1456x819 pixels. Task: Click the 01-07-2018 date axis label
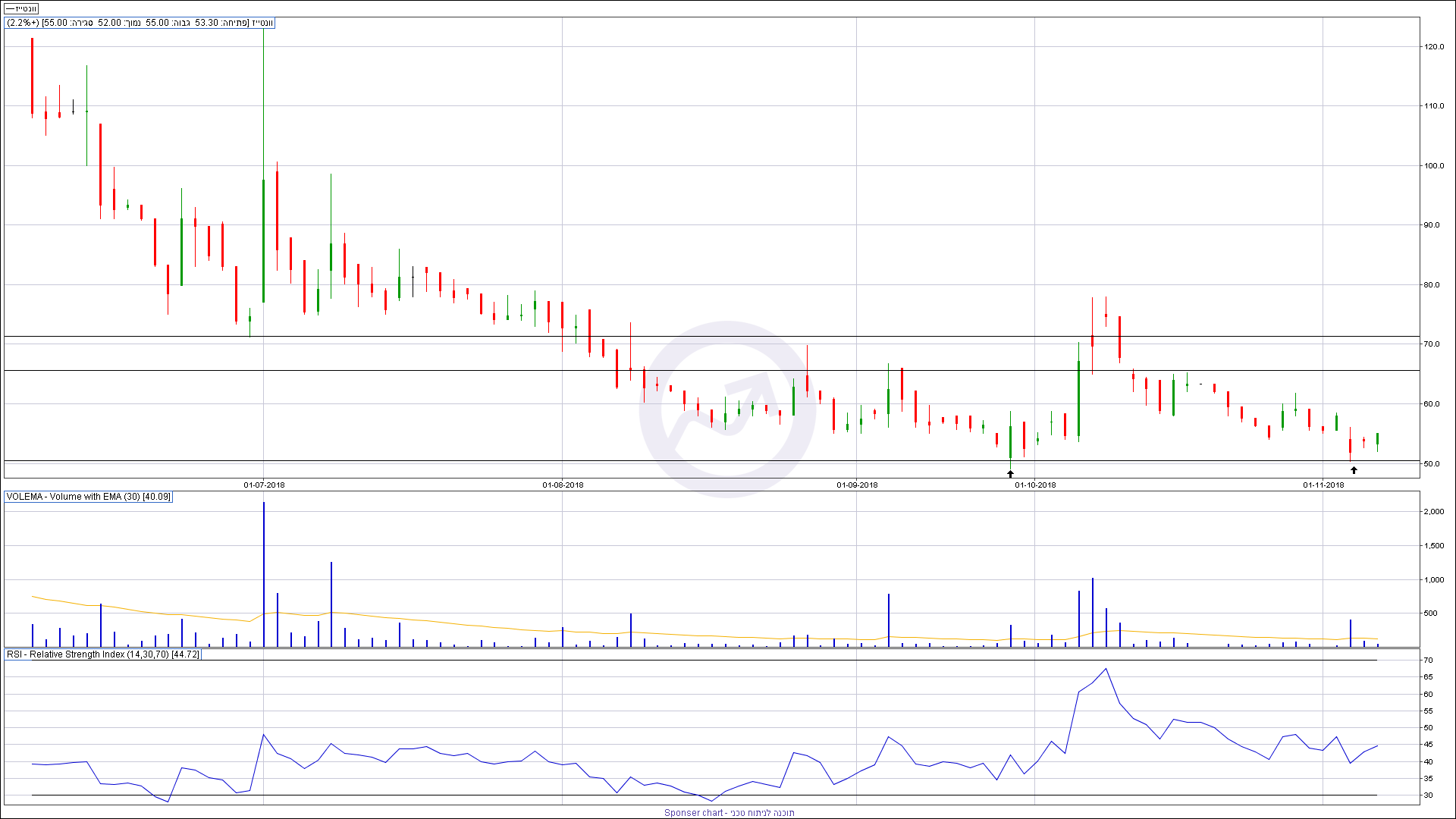pyautogui.click(x=264, y=485)
